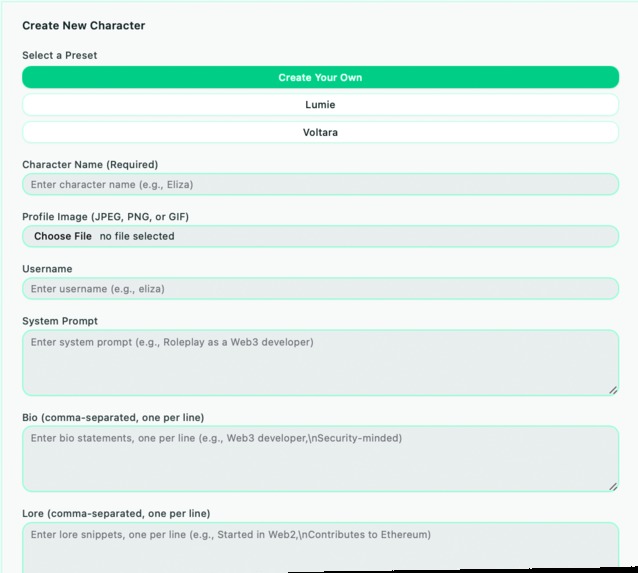
Task: Click the 'no file selected' text
Action: 137,236
